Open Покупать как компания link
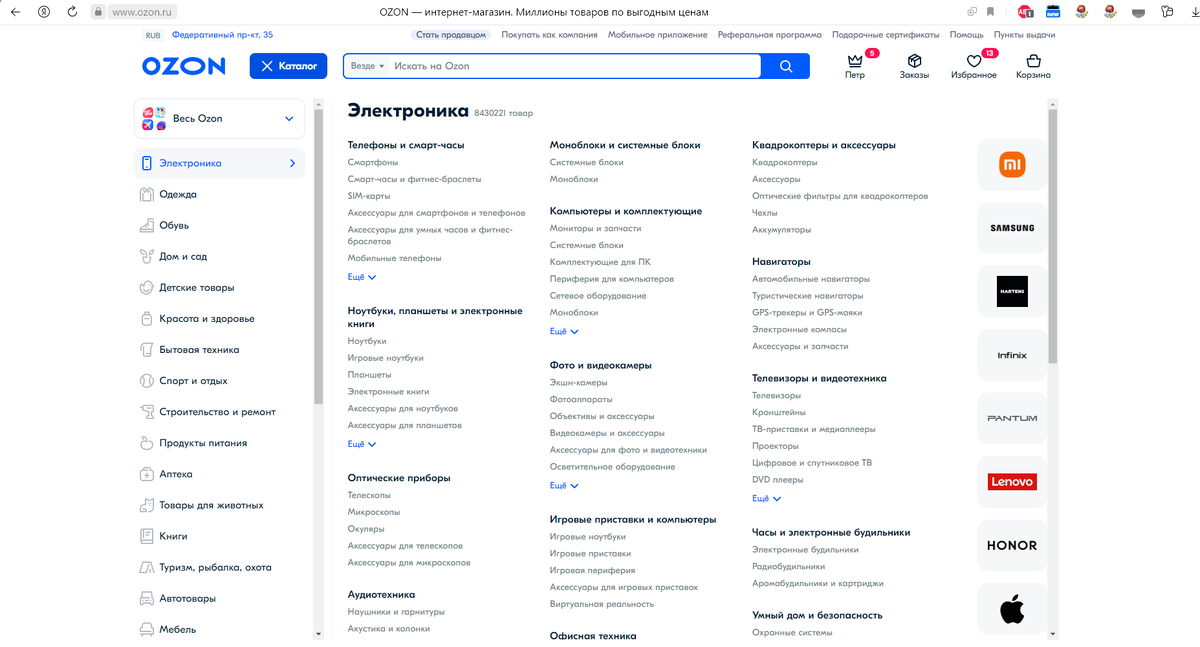The image size is (1200, 647). [x=550, y=35]
